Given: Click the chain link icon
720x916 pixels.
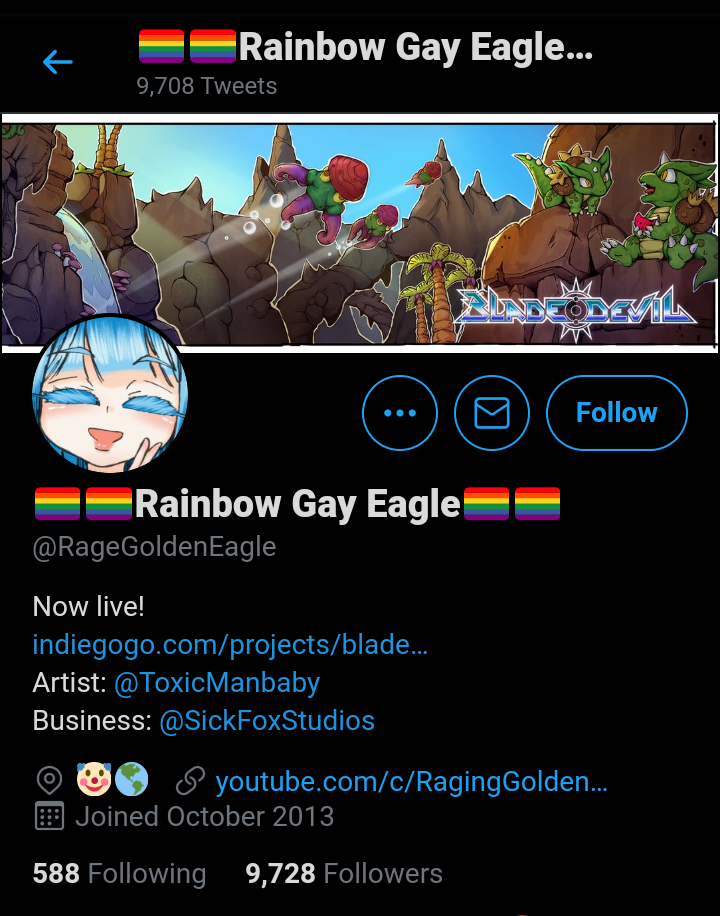Looking at the screenshot, I should point(191,781).
